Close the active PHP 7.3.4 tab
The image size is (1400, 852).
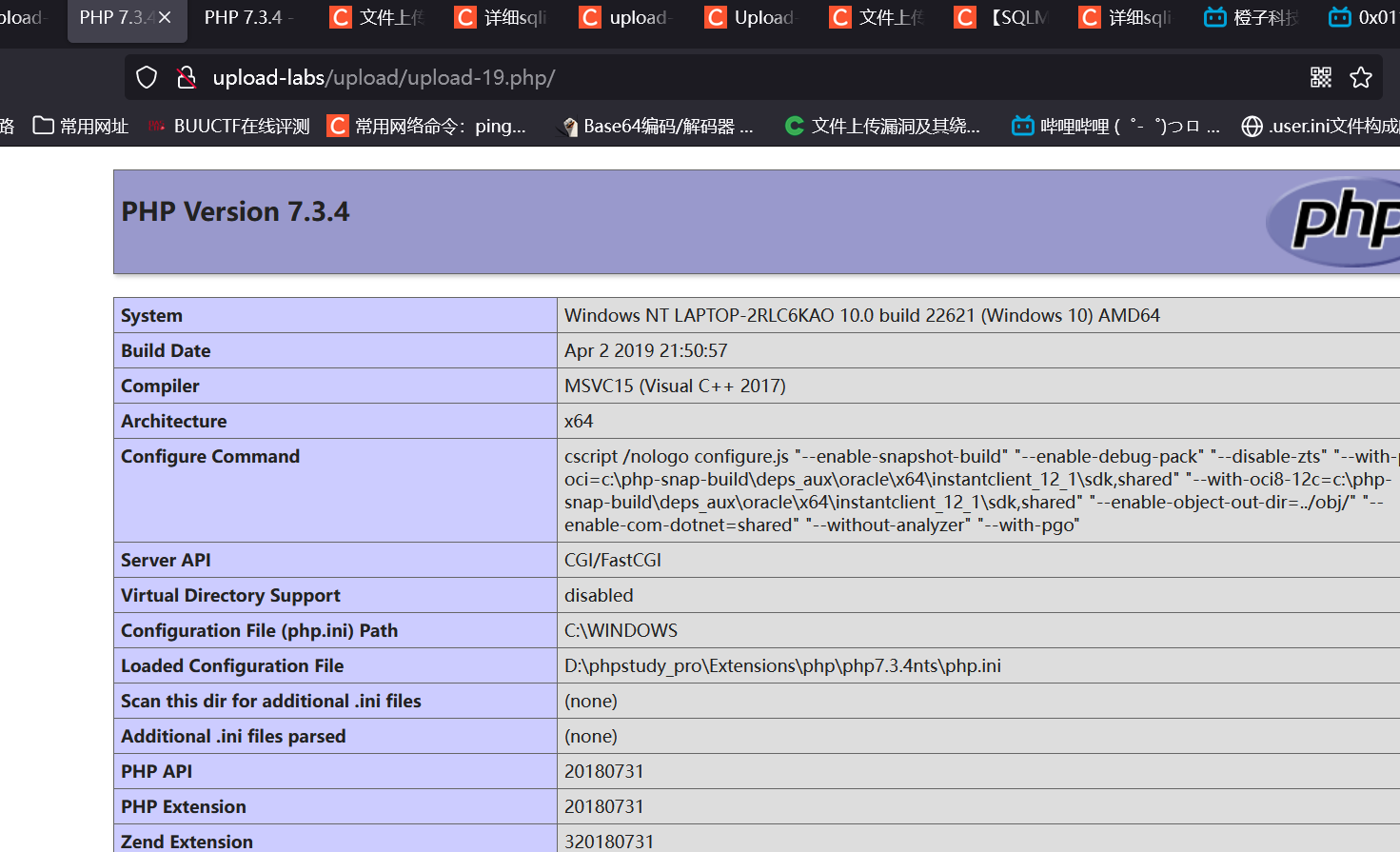click(165, 17)
